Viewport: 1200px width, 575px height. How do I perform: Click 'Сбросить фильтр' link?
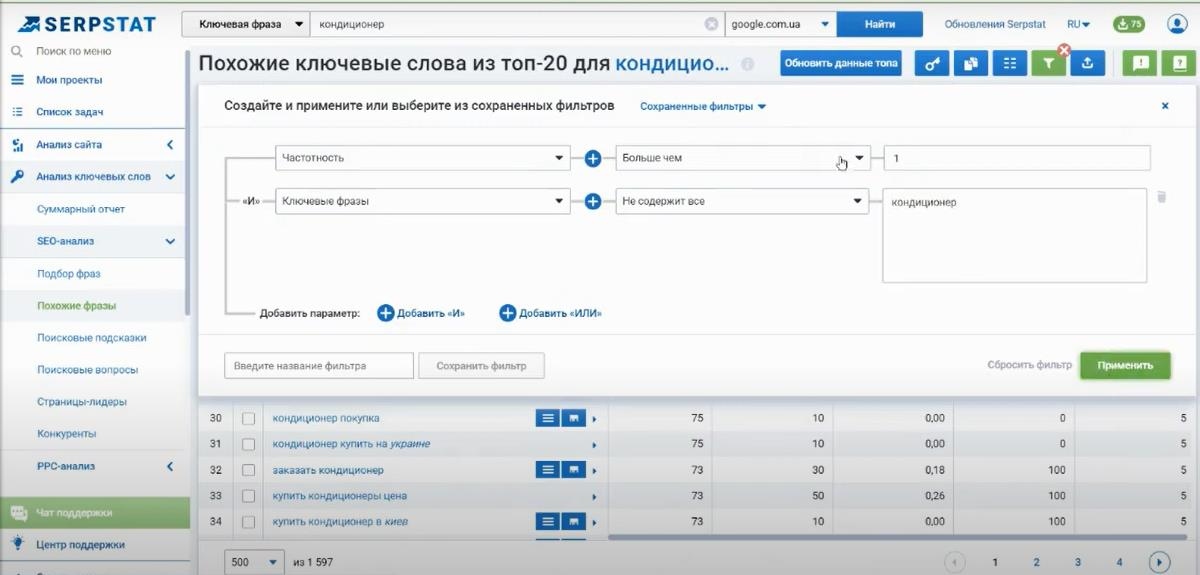1029,365
